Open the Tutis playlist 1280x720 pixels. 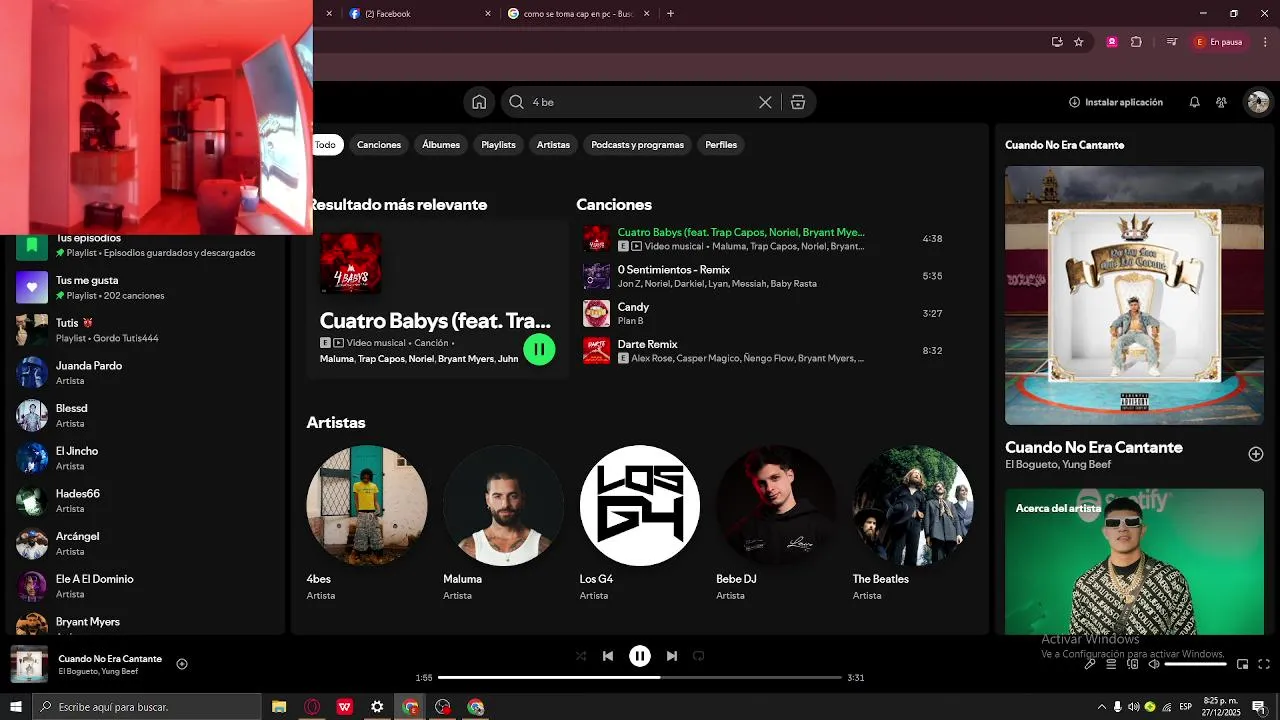pyautogui.click(x=146, y=330)
